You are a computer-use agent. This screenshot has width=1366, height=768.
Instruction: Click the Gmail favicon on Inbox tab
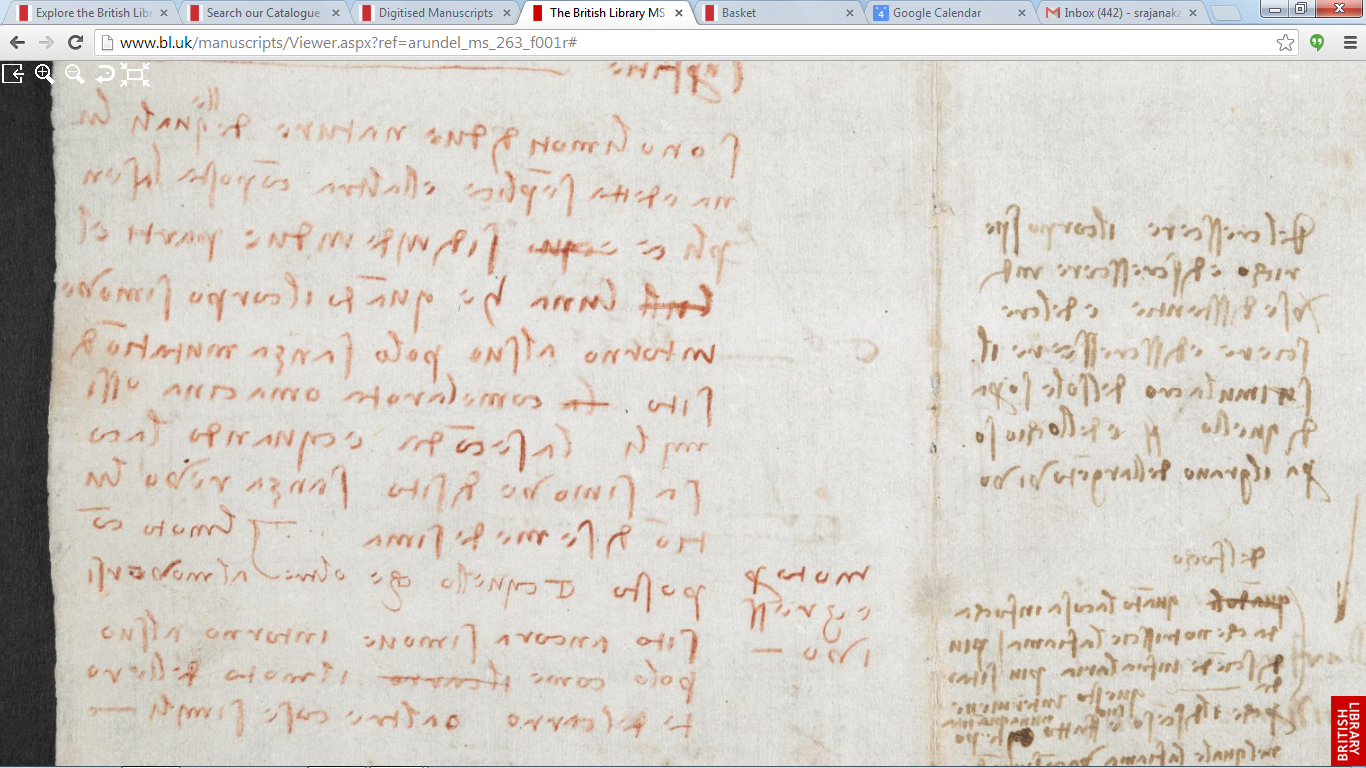tap(1053, 13)
